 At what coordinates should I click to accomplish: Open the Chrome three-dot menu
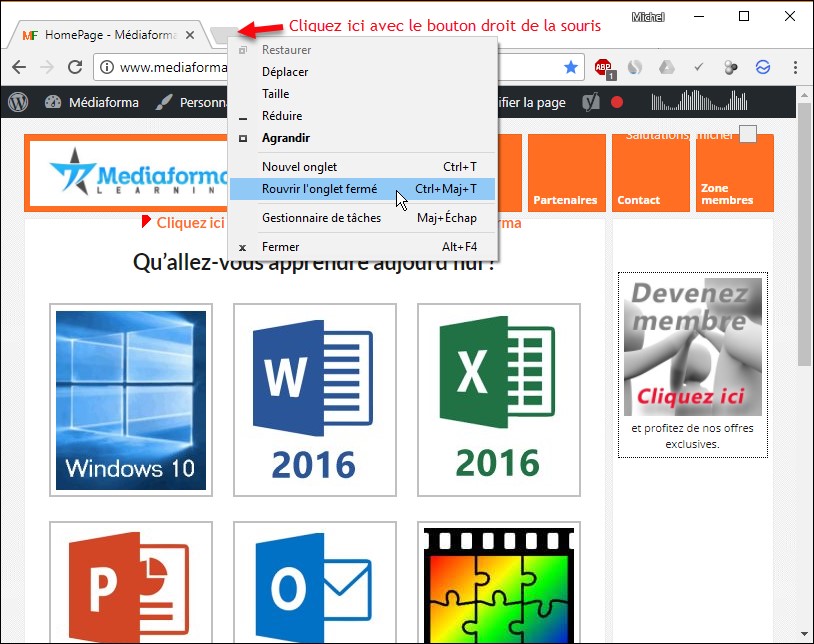(x=795, y=67)
